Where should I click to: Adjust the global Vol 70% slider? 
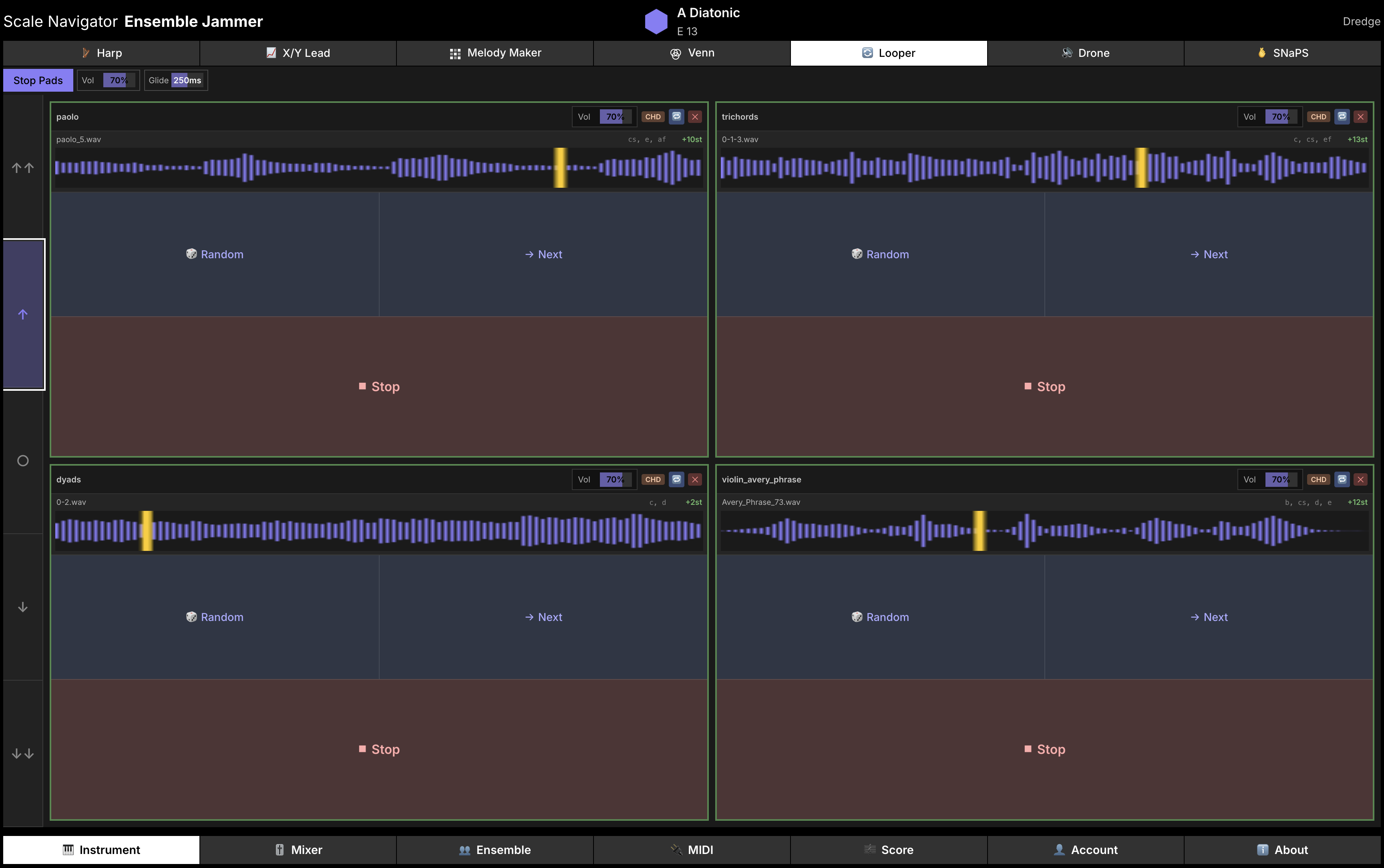pyautogui.click(x=119, y=80)
